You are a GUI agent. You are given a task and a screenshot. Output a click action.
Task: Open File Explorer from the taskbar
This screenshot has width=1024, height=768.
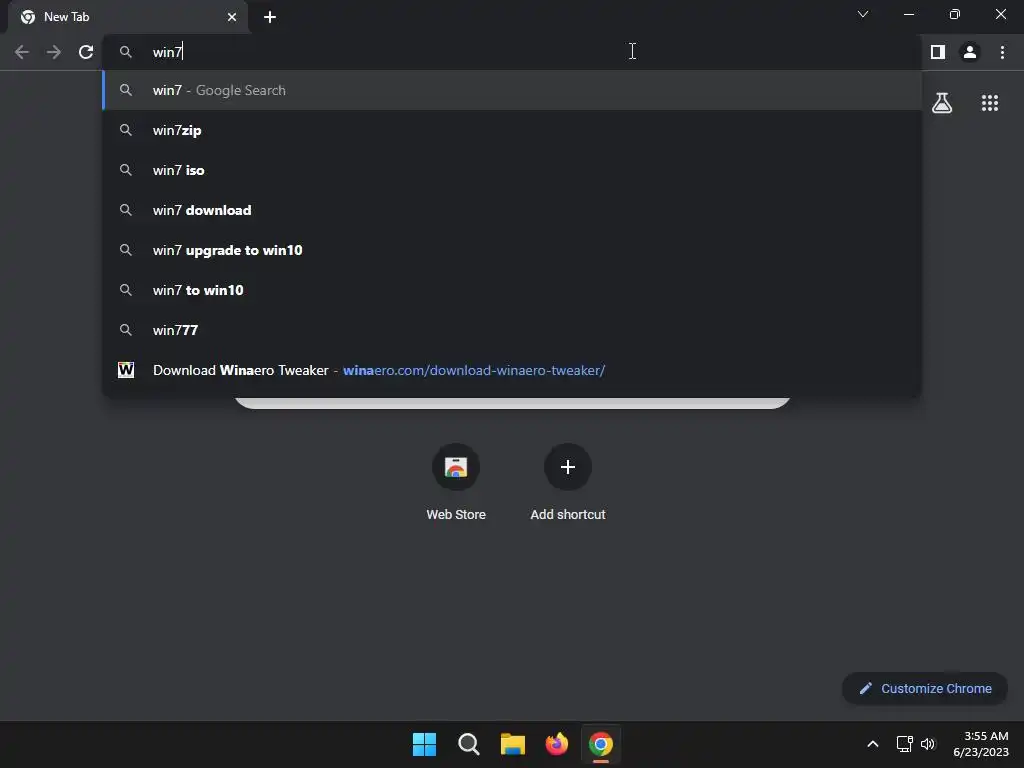[x=513, y=744]
